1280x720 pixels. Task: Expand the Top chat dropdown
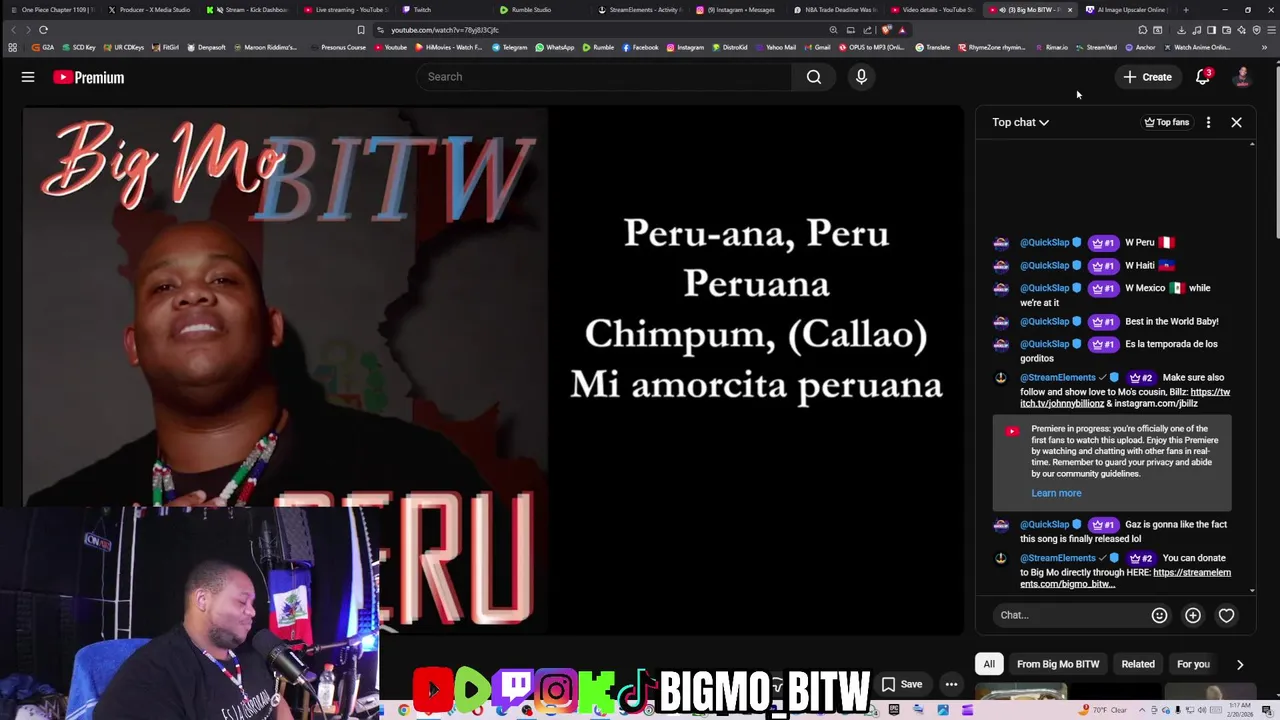click(1020, 122)
